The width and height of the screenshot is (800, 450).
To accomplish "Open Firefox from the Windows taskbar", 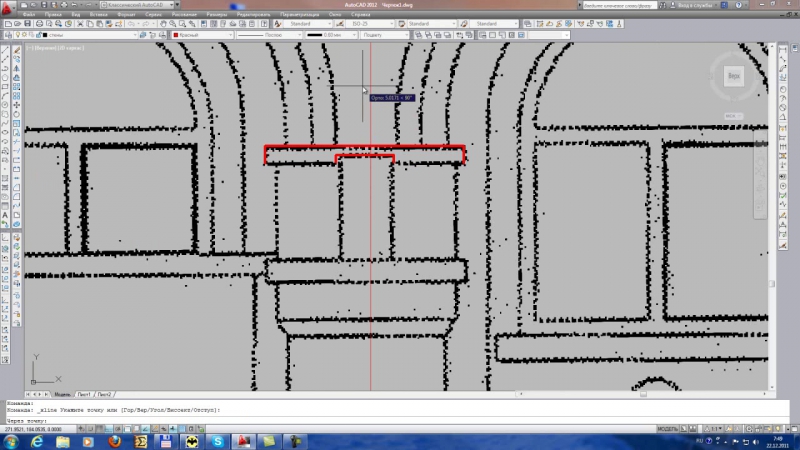I will coord(116,440).
